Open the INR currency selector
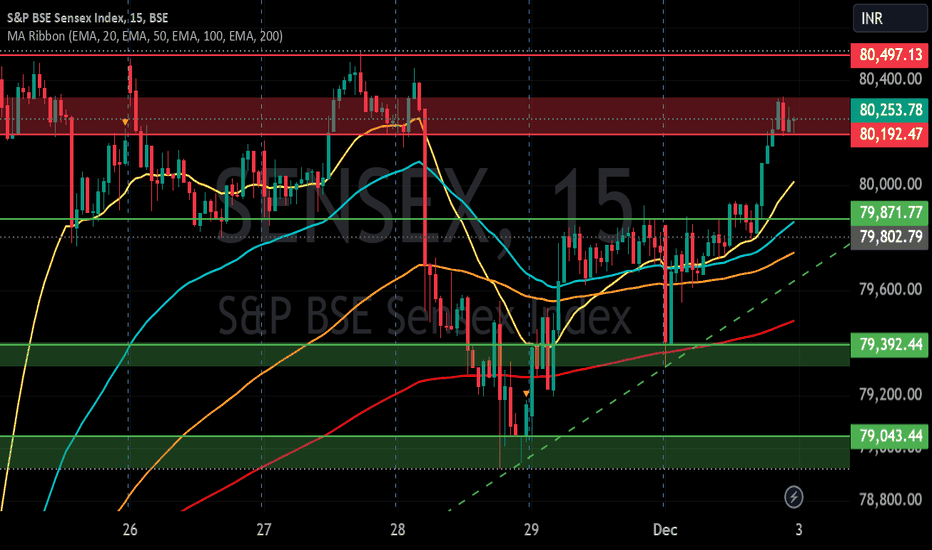This screenshot has height=550, width=932. click(x=890, y=18)
